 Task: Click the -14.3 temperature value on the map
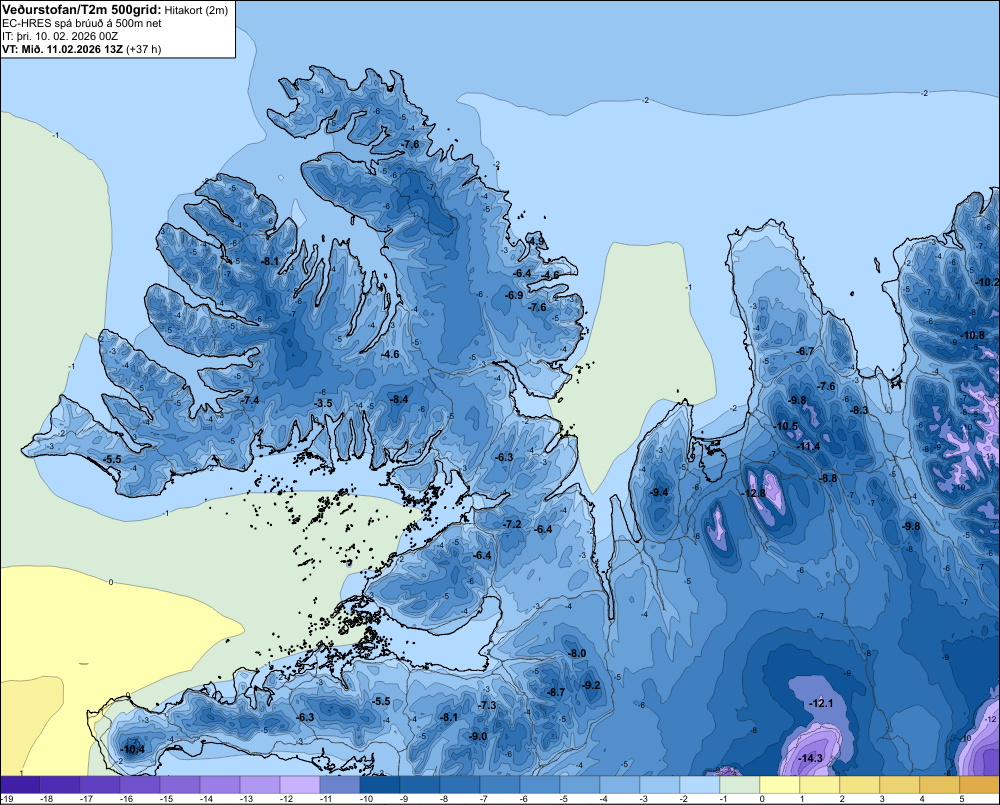click(810, 758)
